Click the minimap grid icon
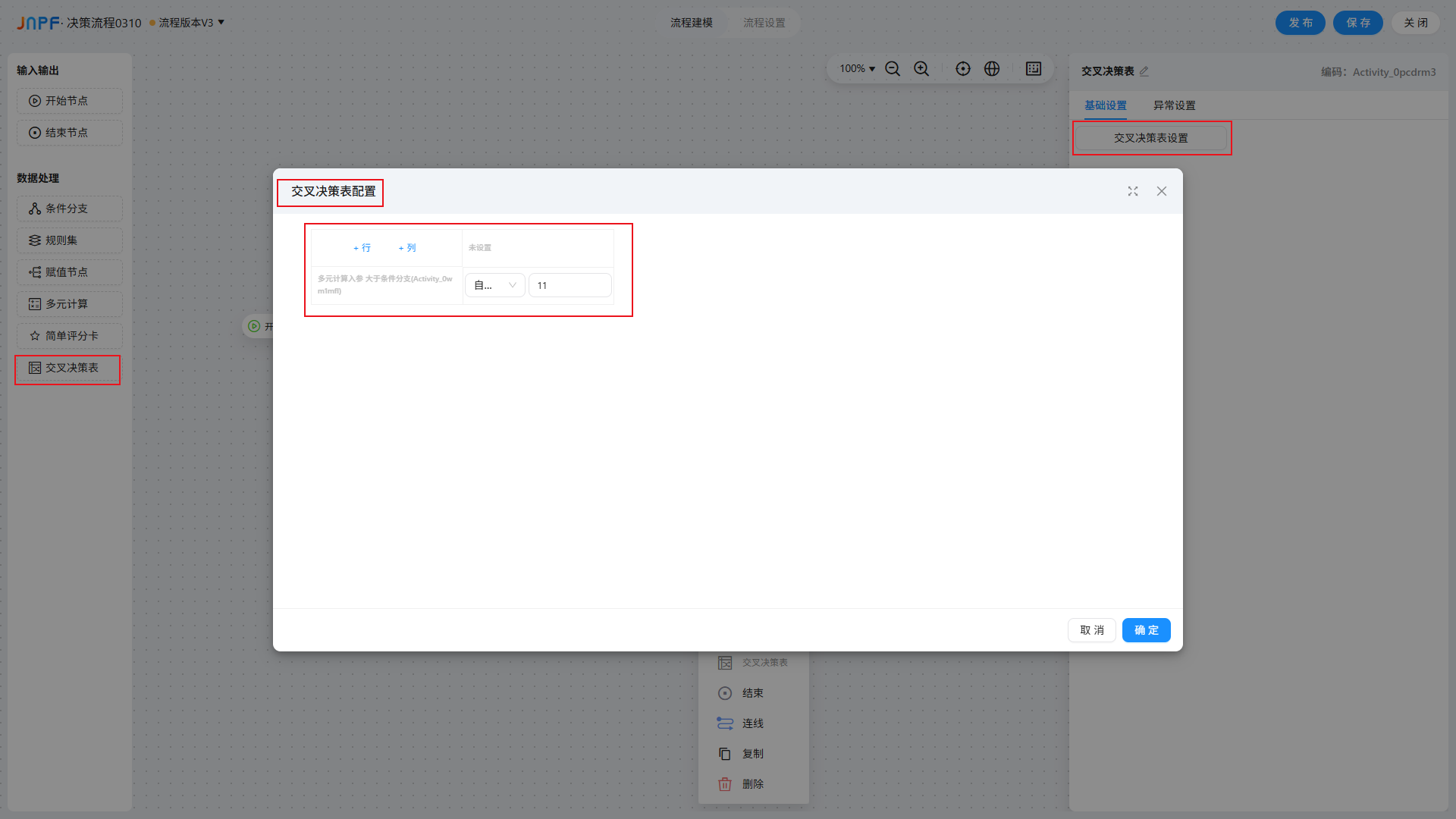 point(1034,69)
